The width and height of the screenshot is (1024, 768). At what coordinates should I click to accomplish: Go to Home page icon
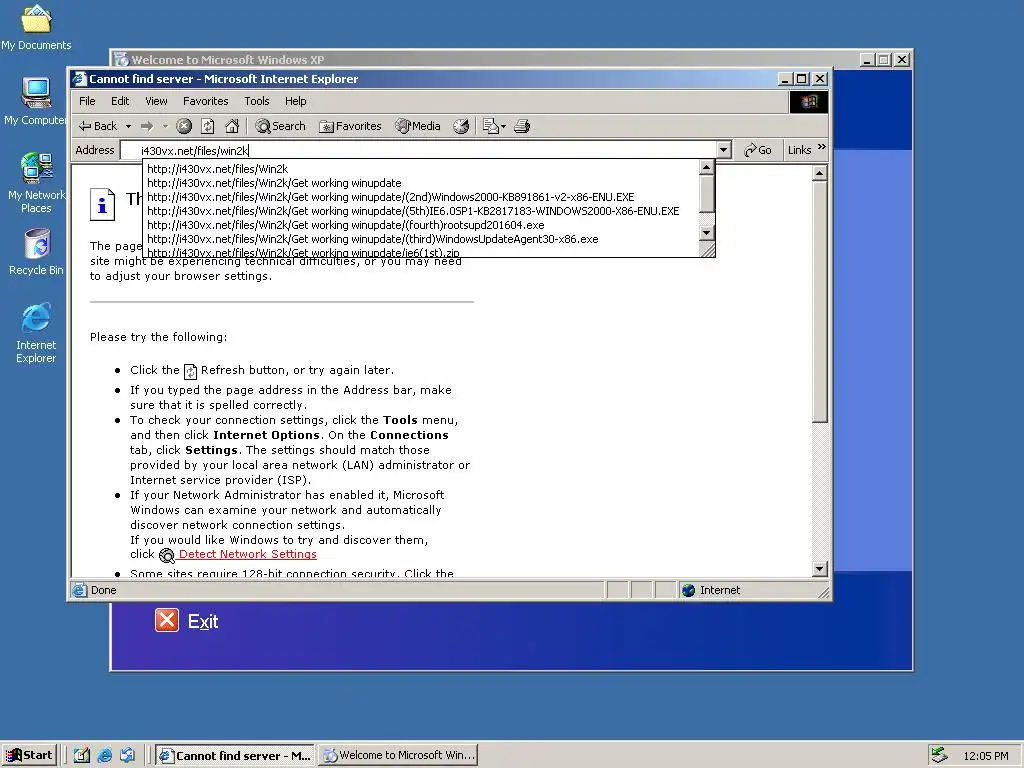(x=232, y=126)
